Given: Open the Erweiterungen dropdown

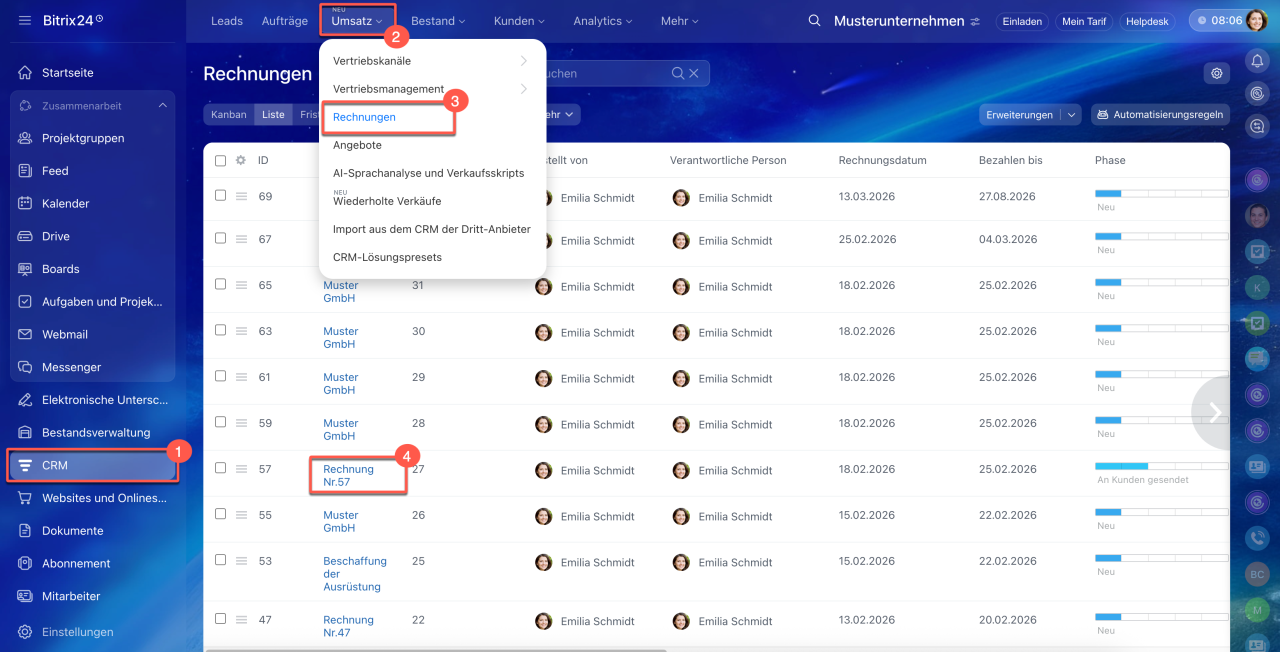Looking at the screenshot, I should pos(1072,115).
